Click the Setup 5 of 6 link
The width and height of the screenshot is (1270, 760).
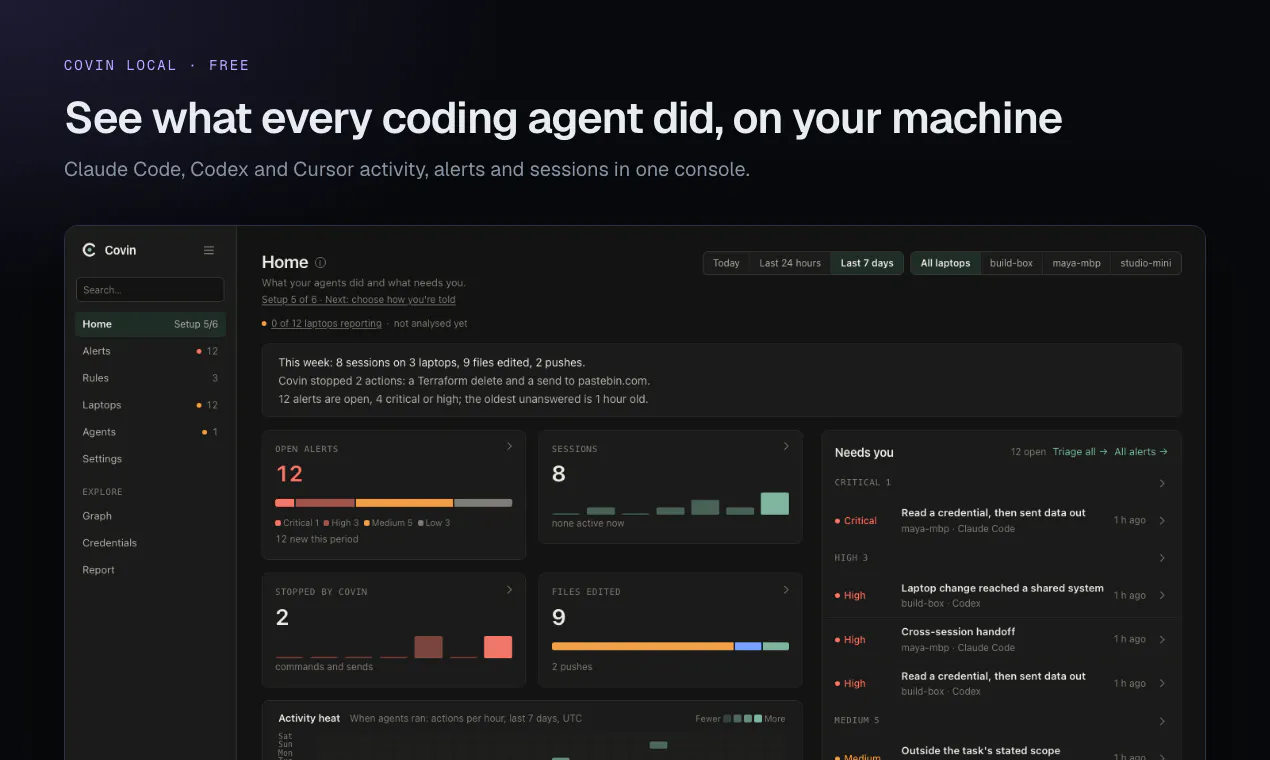[x=359, y=300]
